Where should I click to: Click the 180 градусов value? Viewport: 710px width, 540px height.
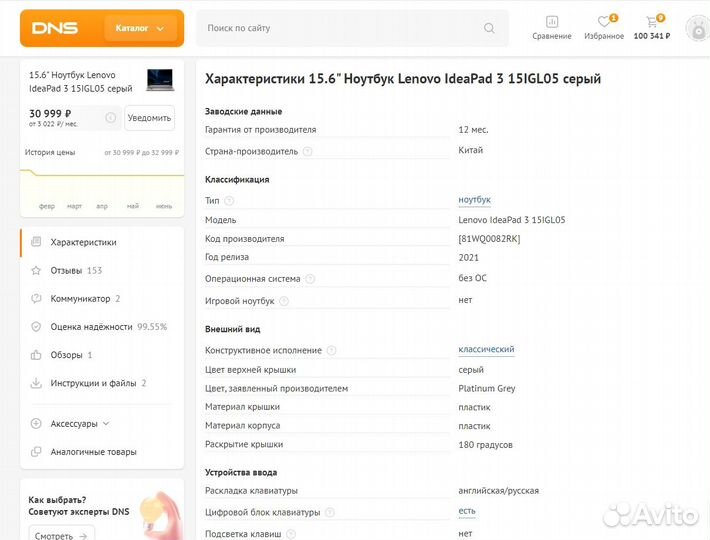[x=485, y=444]
